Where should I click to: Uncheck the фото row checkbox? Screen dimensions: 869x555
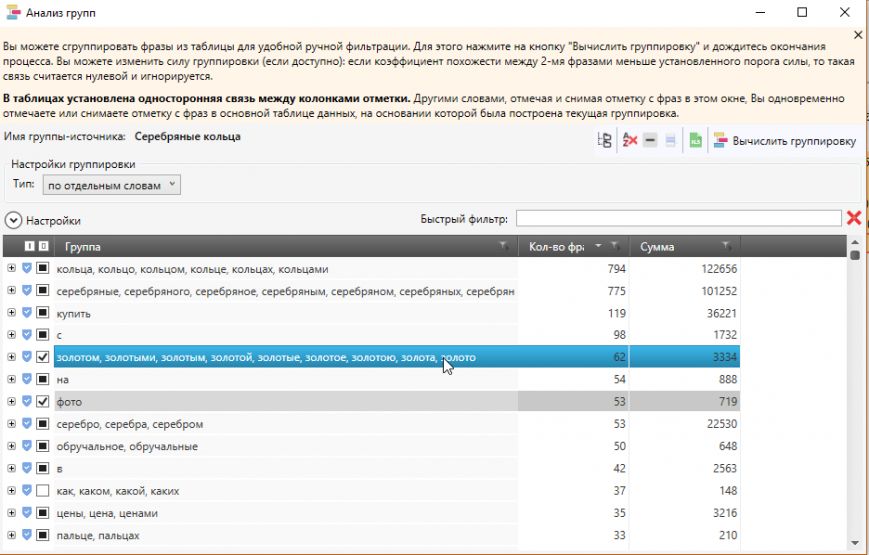[43, 401]
